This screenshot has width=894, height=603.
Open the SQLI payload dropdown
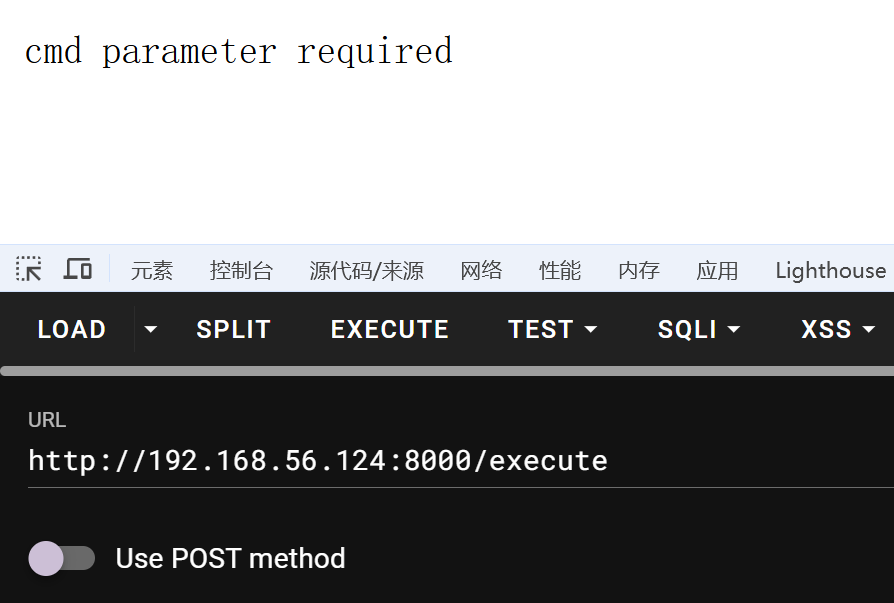698,329
